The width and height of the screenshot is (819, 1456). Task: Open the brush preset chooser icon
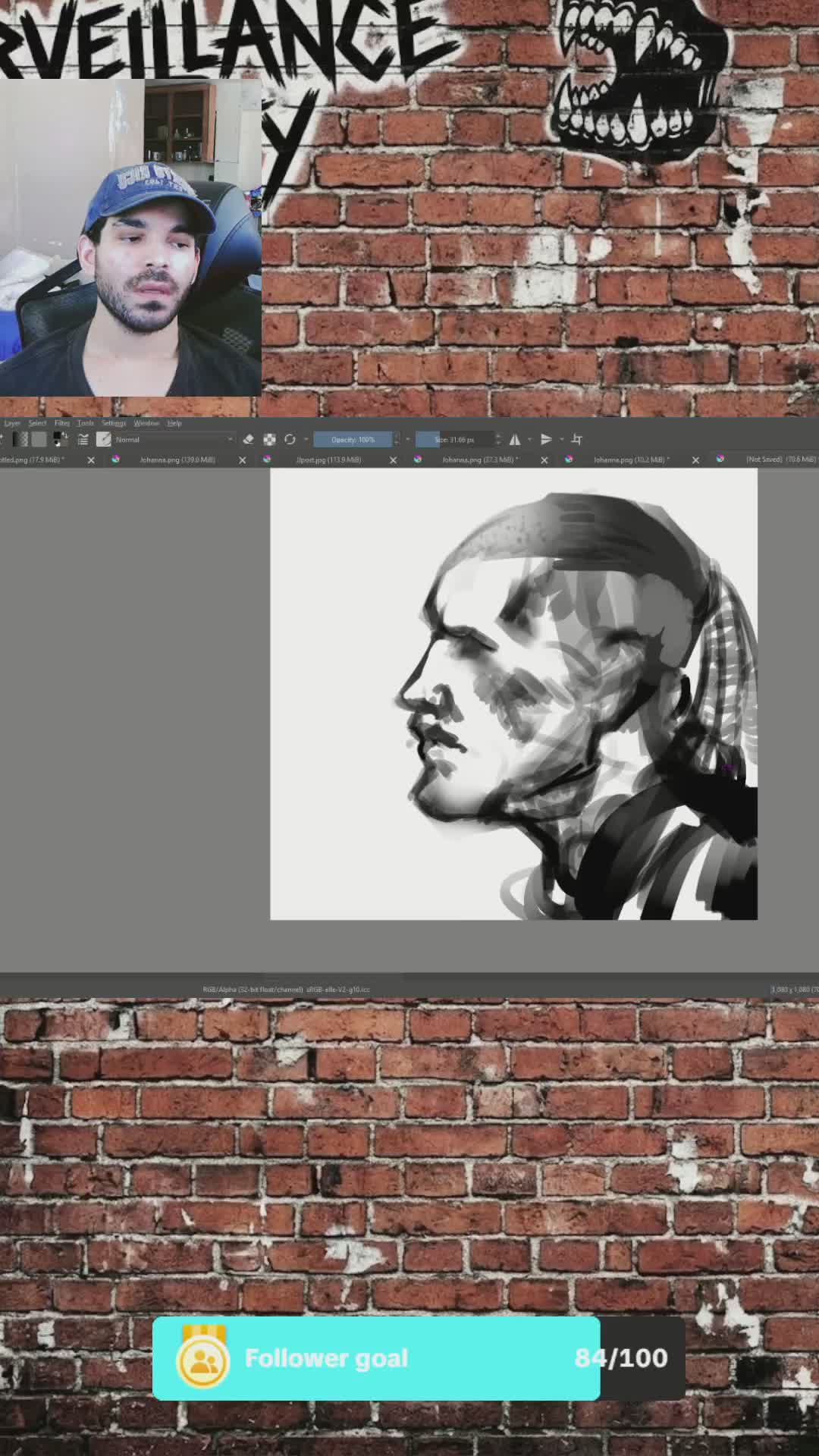[104, 439]
